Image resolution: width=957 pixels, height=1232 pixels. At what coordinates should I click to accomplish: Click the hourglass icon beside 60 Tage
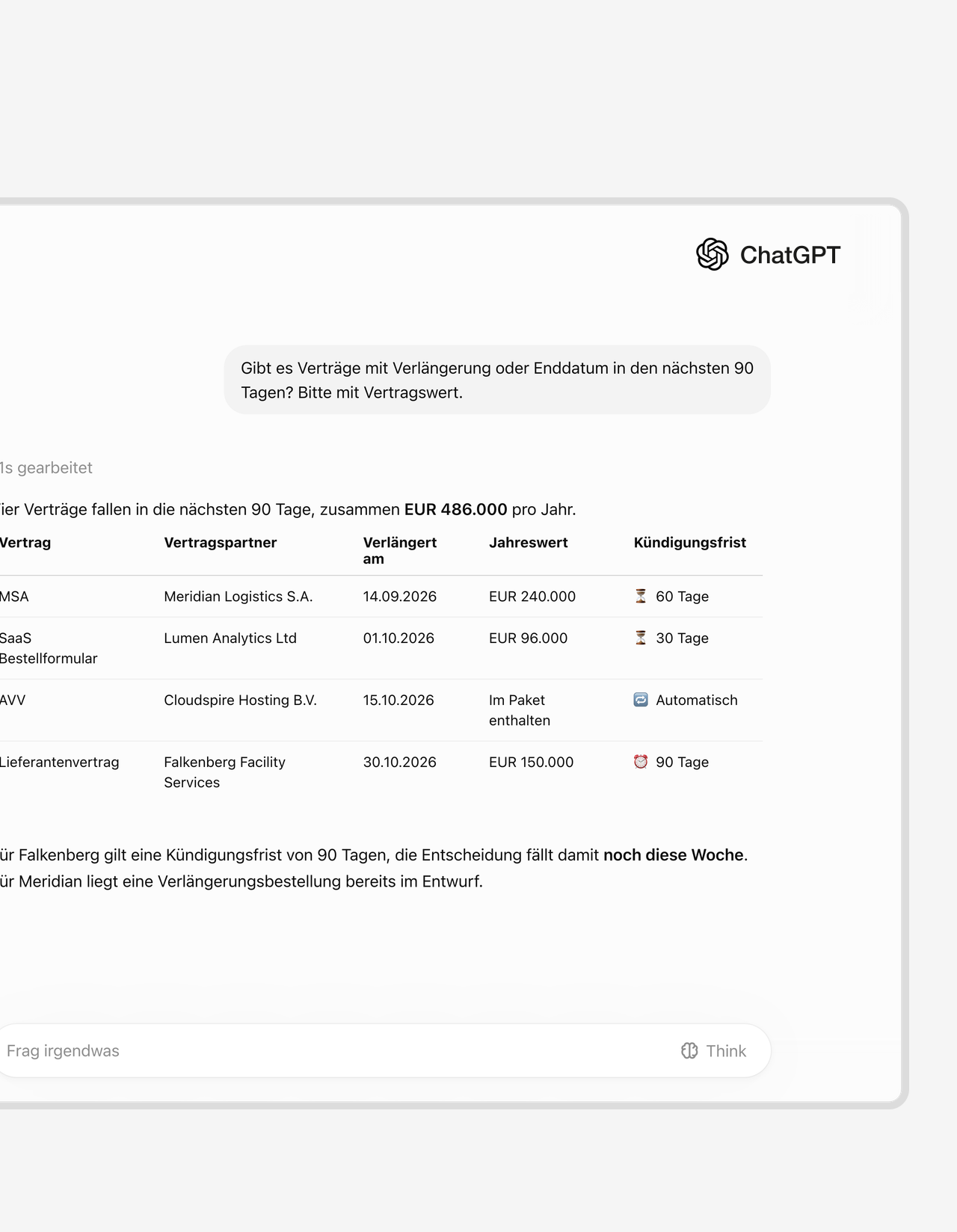coord(641,596)
